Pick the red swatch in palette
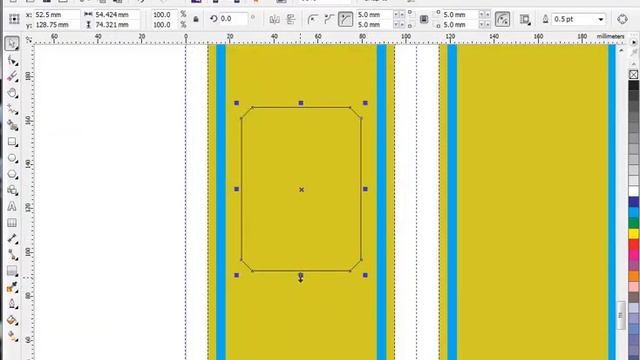Image resolution: width=640 pixels, height=360 pixels. [633, 244]
